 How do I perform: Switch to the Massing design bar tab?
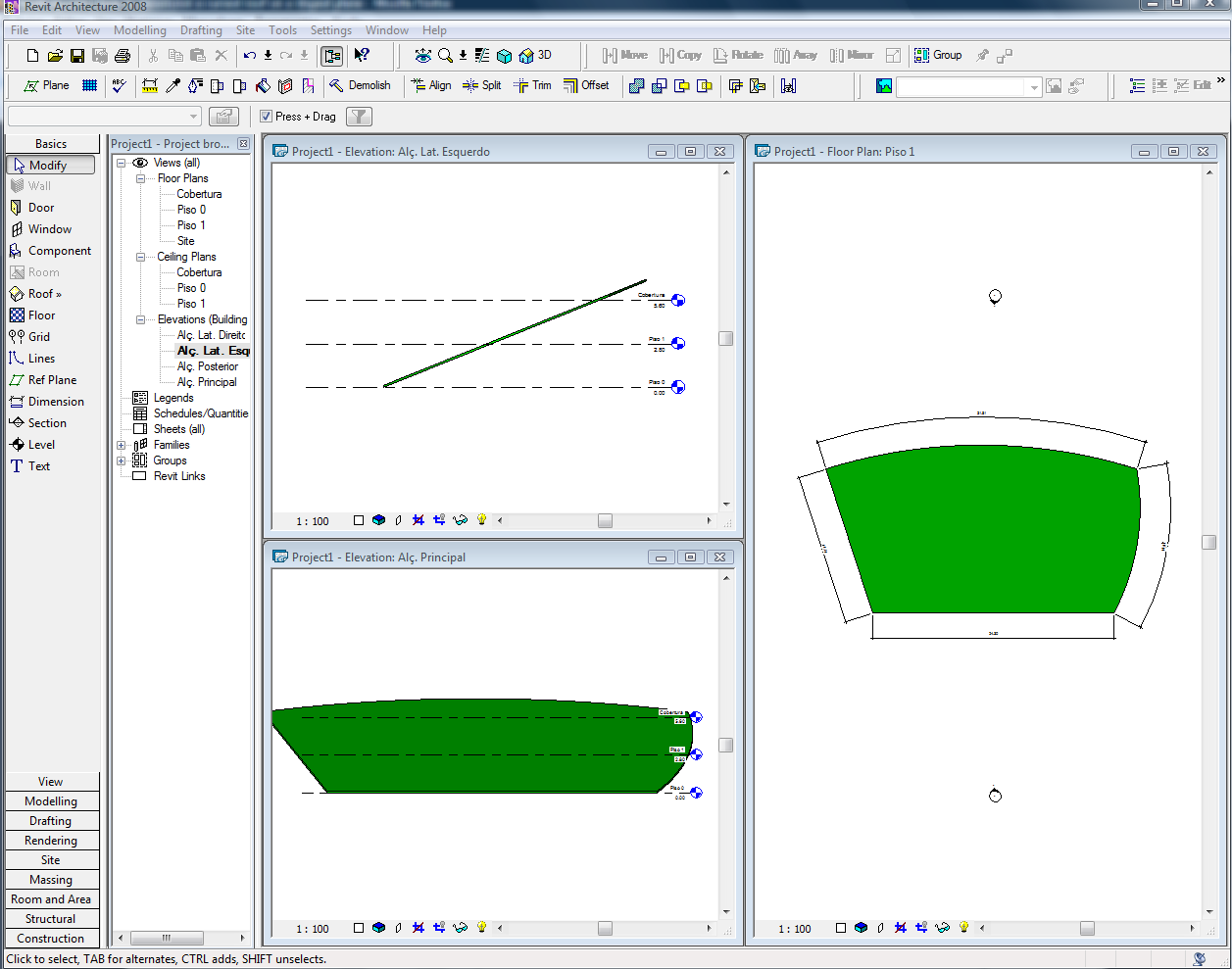pyautogui.click(x=51, y=880)
